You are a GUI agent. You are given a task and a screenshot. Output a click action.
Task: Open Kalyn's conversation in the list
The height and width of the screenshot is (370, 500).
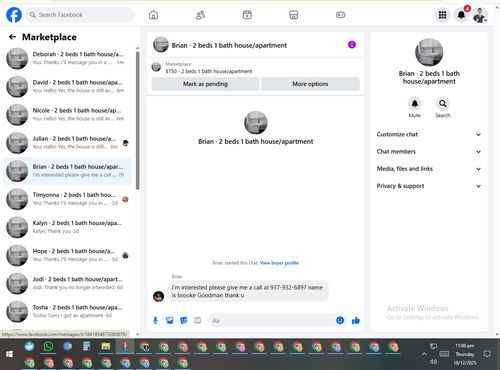click(67, 227)
